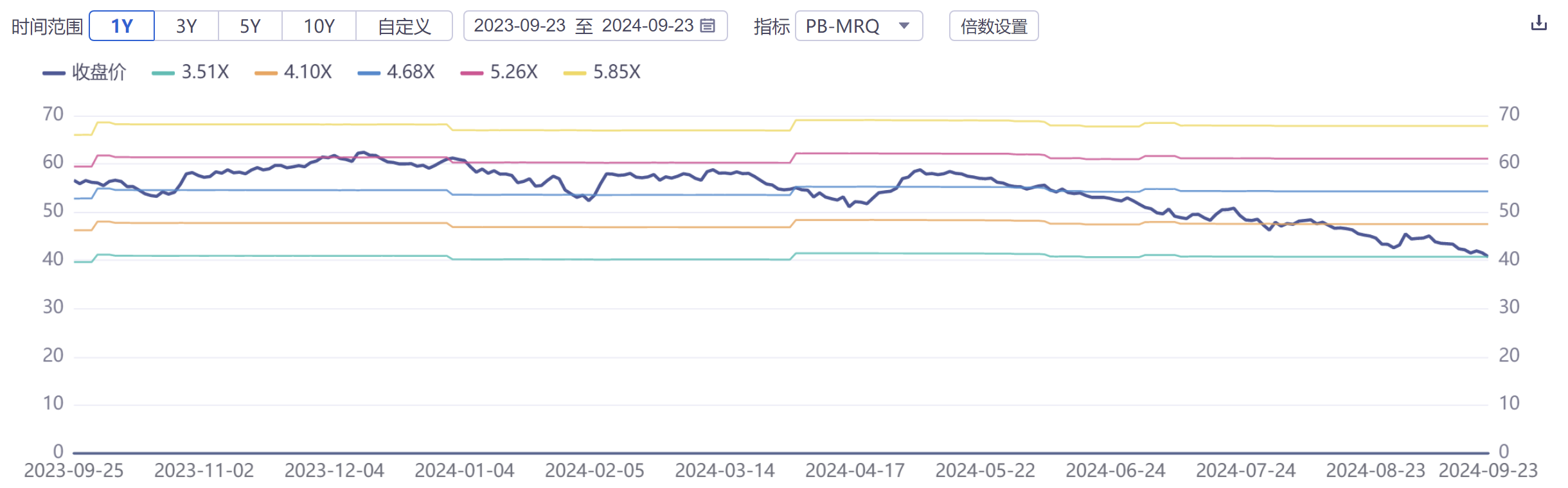Screen dimensions: 1568x488
Task: Click the orange 4.10X legend marker
Action: (x=267, y=73)
